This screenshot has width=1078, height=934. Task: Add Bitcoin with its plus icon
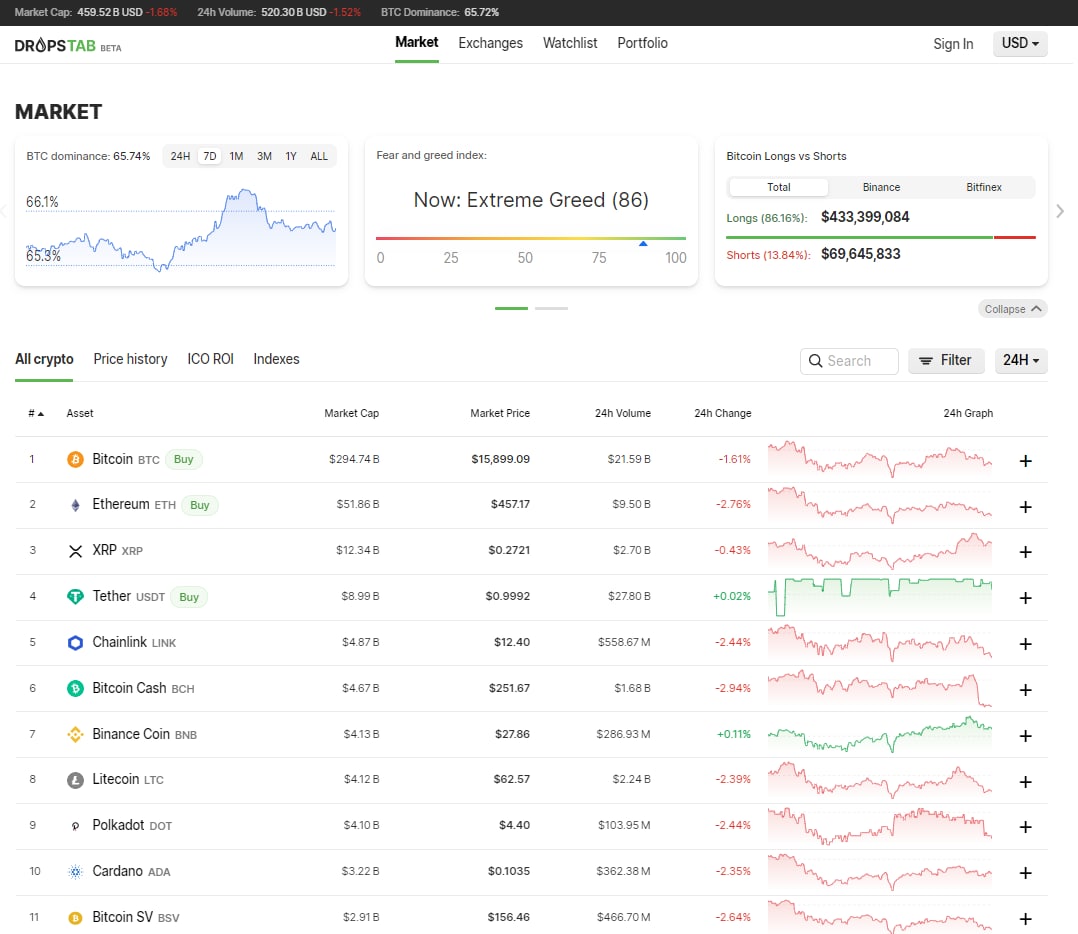pyautogui.click(x=1025, y=461)
